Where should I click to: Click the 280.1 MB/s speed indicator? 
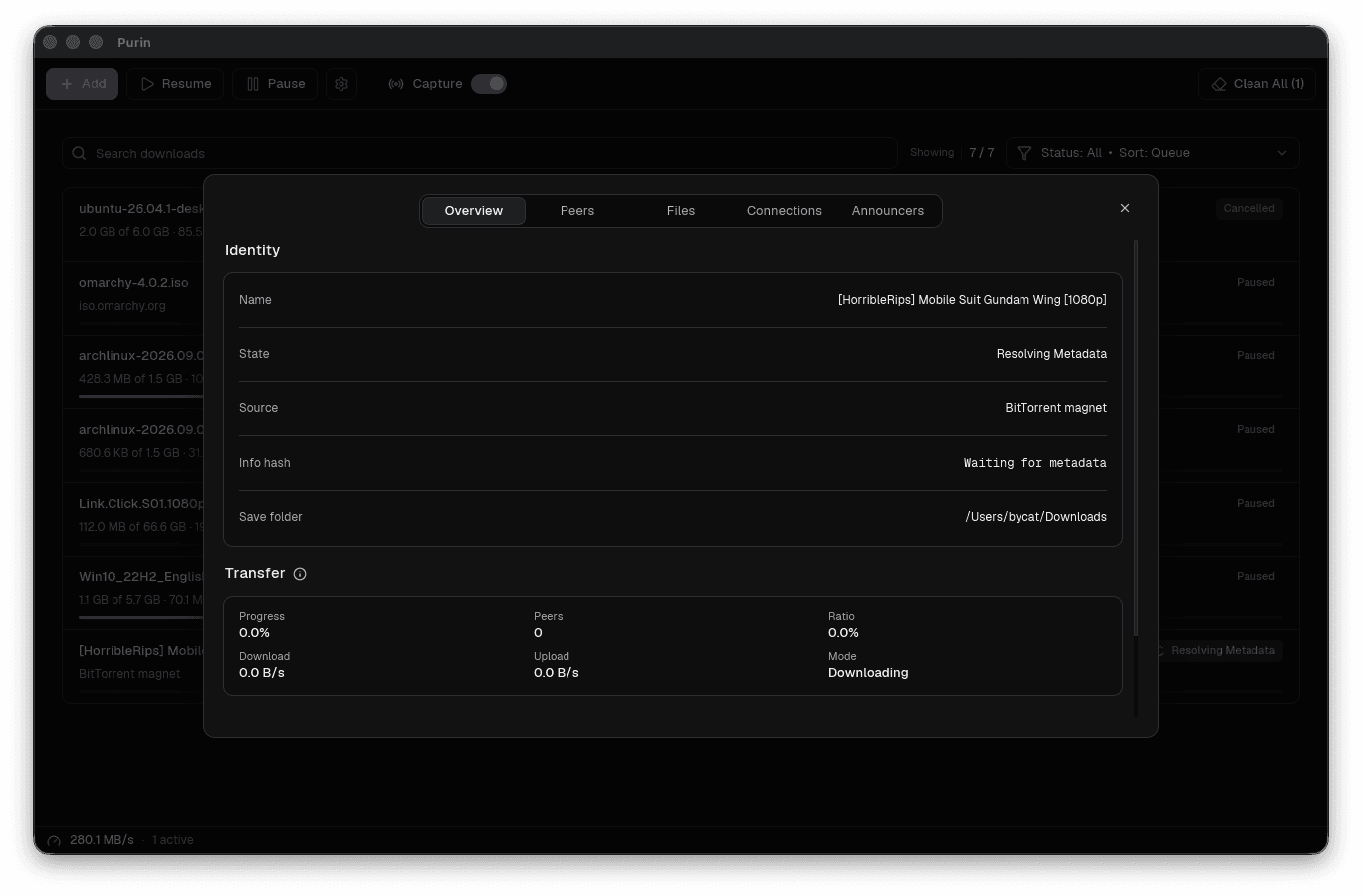pos(102,840)
